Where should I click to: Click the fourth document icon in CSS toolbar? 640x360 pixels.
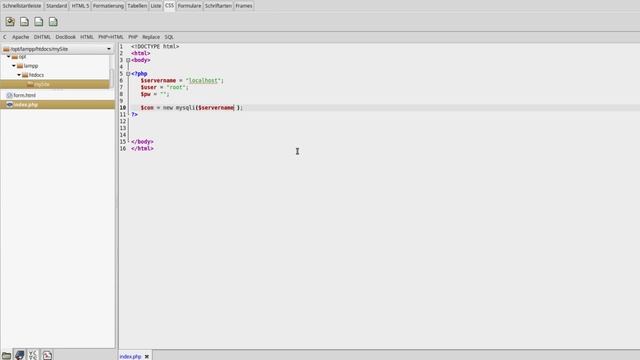53,22
